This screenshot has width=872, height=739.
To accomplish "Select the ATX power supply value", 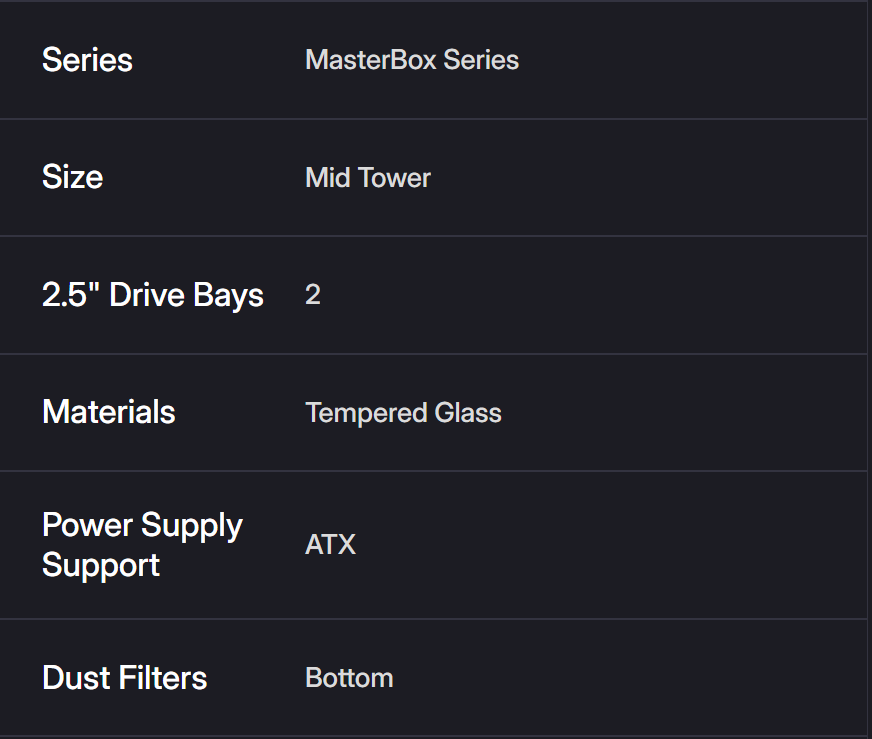I will (x=330, y=545).
